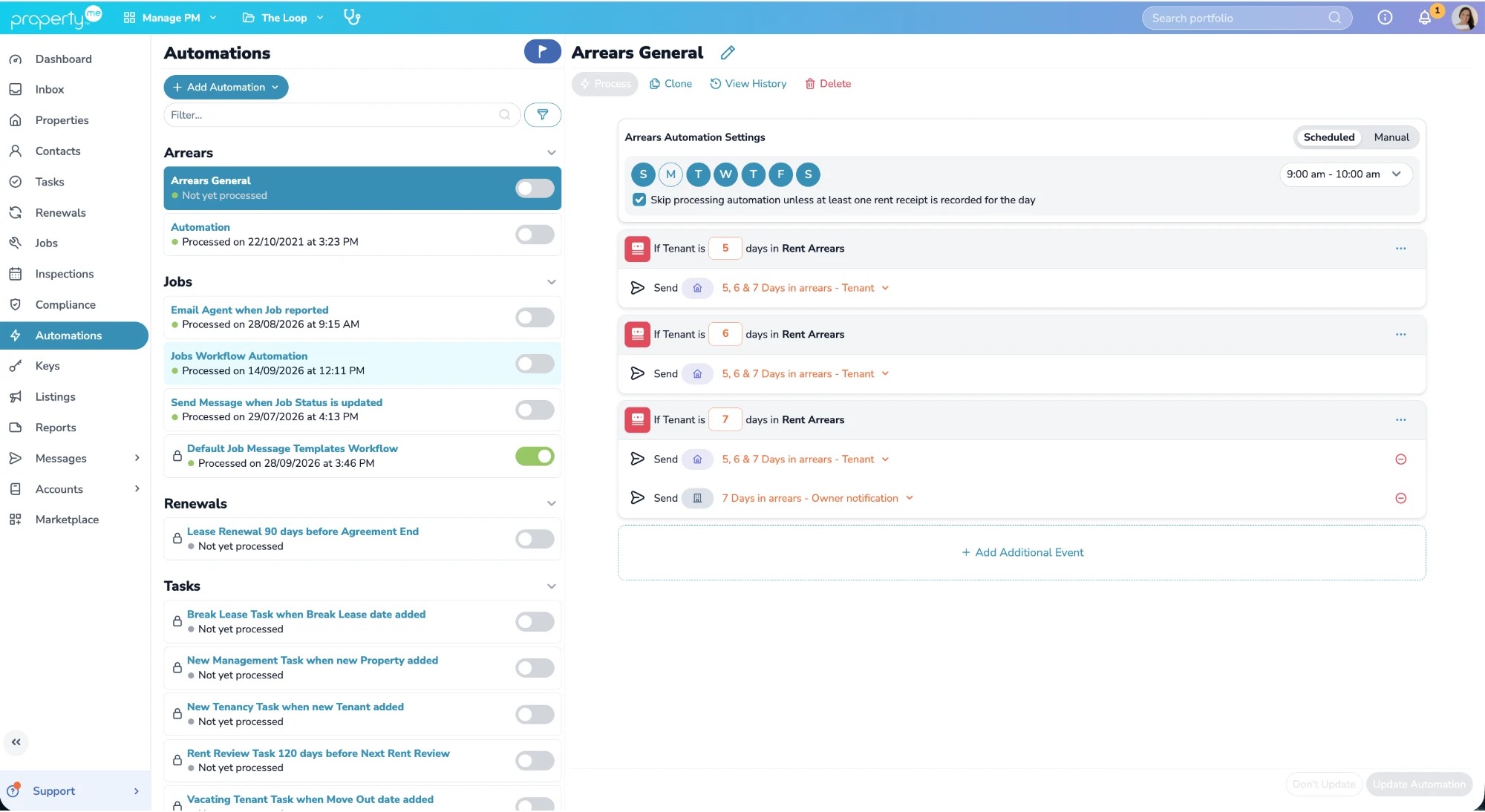Collapse the sidebar with double-chevron icon

coord(16,741)
